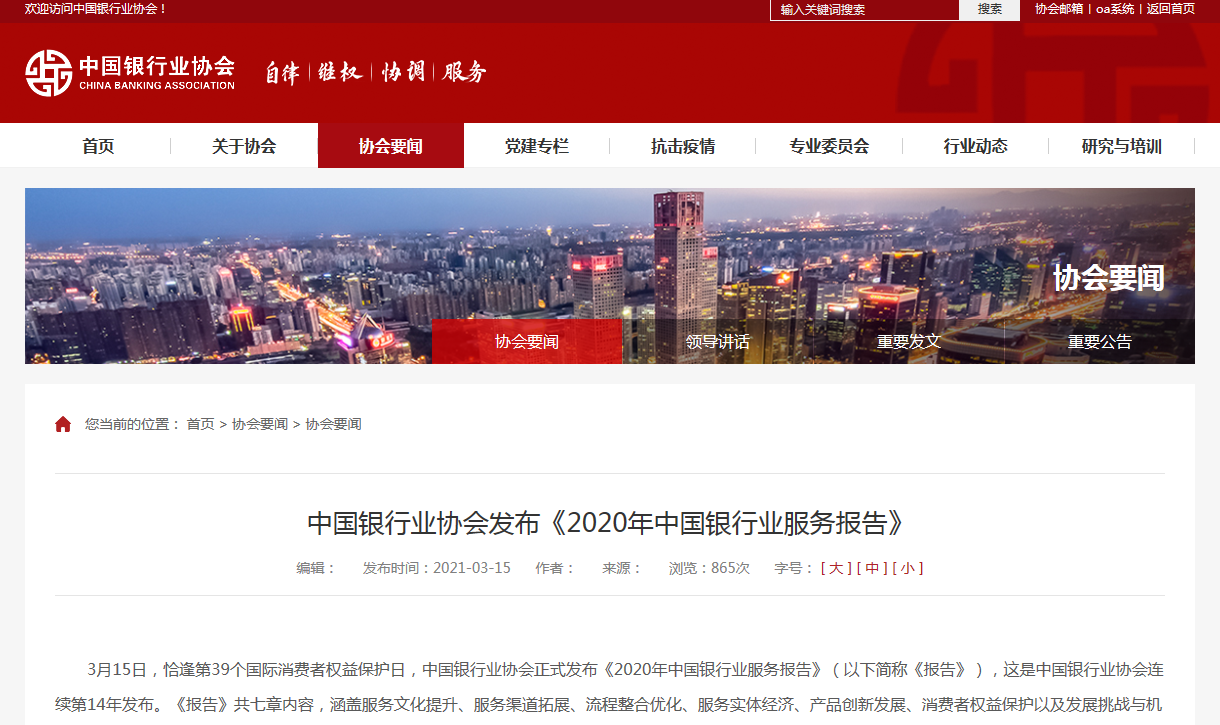Image resolution: width=1220 pixels, height=725 pixels.
Task: Click the large 协会要闻 banner heading
Action: (x=1108, y=277)
